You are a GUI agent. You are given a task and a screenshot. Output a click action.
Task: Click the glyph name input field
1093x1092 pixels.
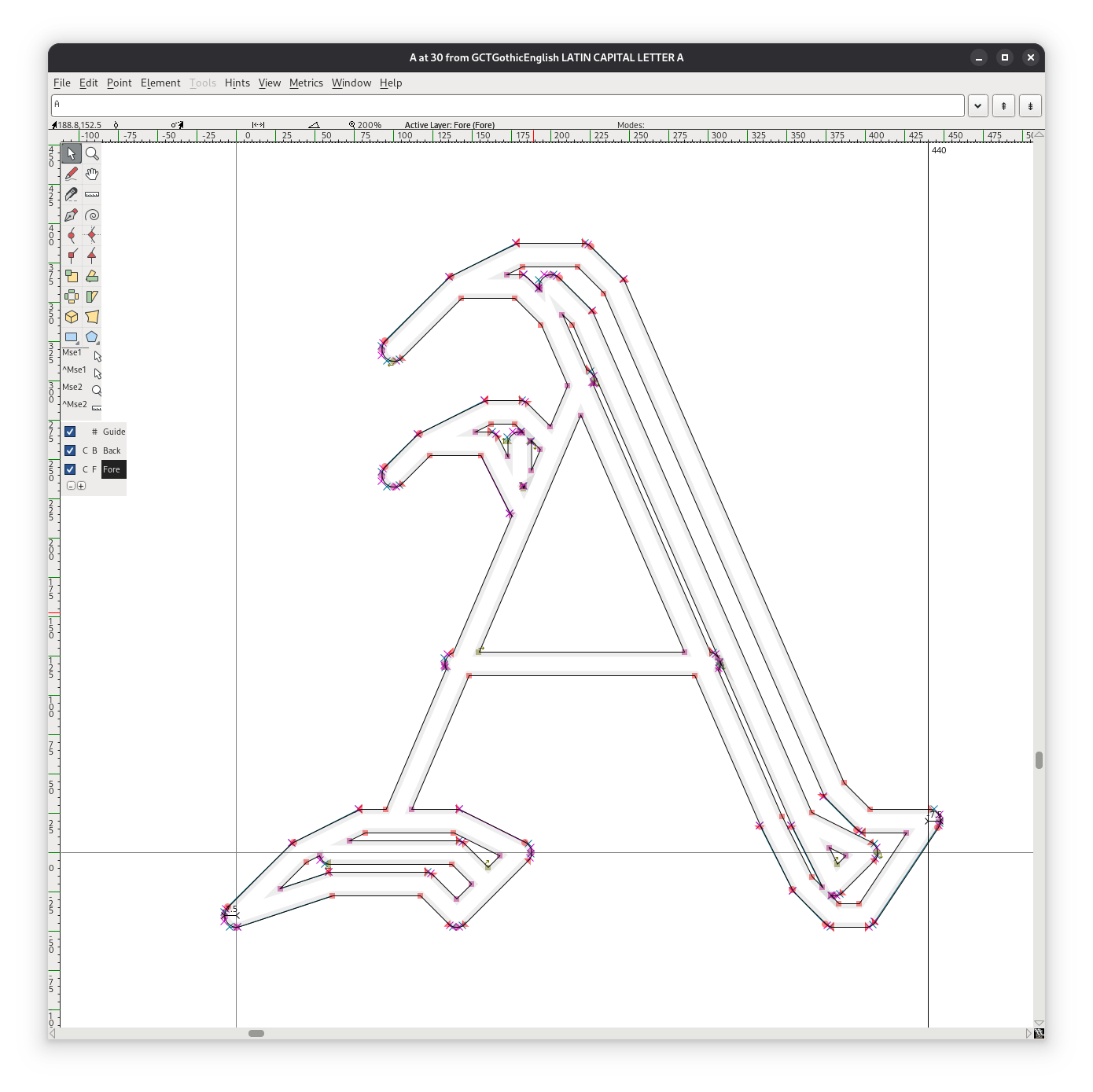pyautogui.click(x=507, y=105)
